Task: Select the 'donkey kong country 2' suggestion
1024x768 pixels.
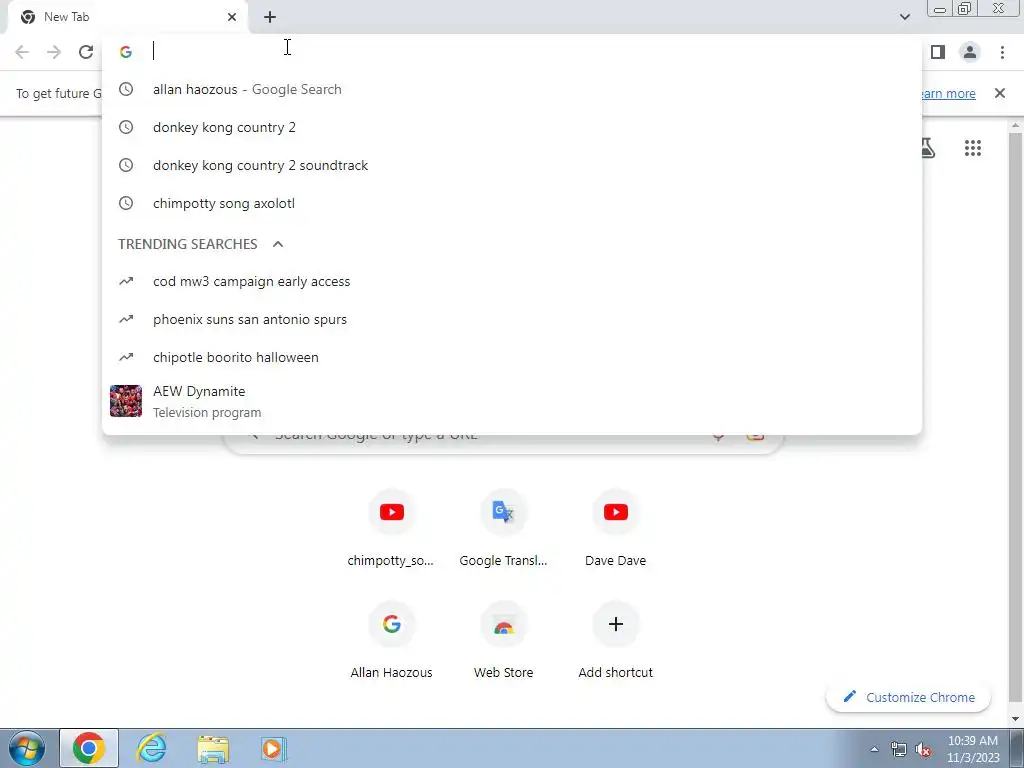Action: (512, 127)
